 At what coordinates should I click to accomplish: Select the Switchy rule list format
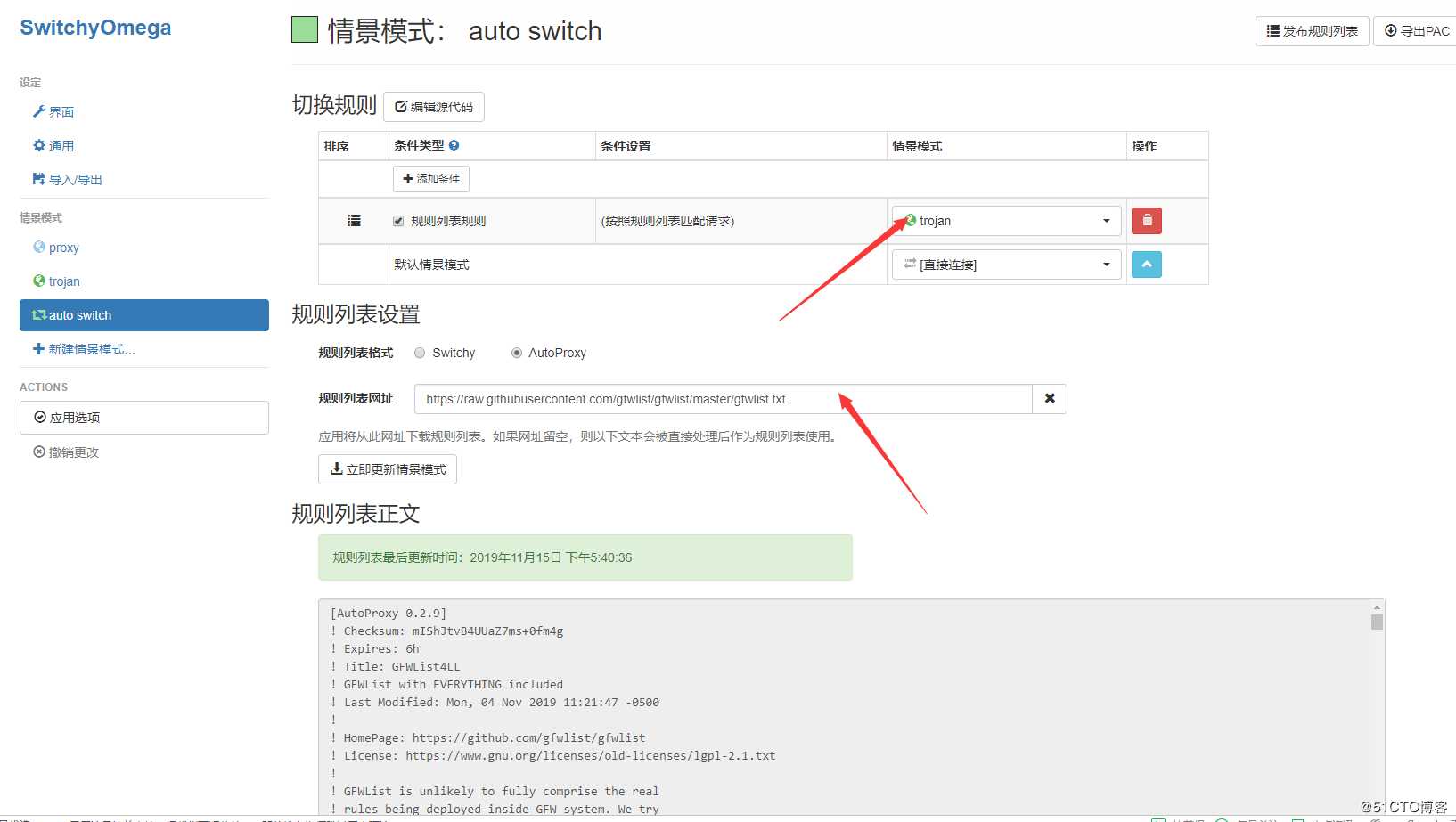tap(420, 353)
